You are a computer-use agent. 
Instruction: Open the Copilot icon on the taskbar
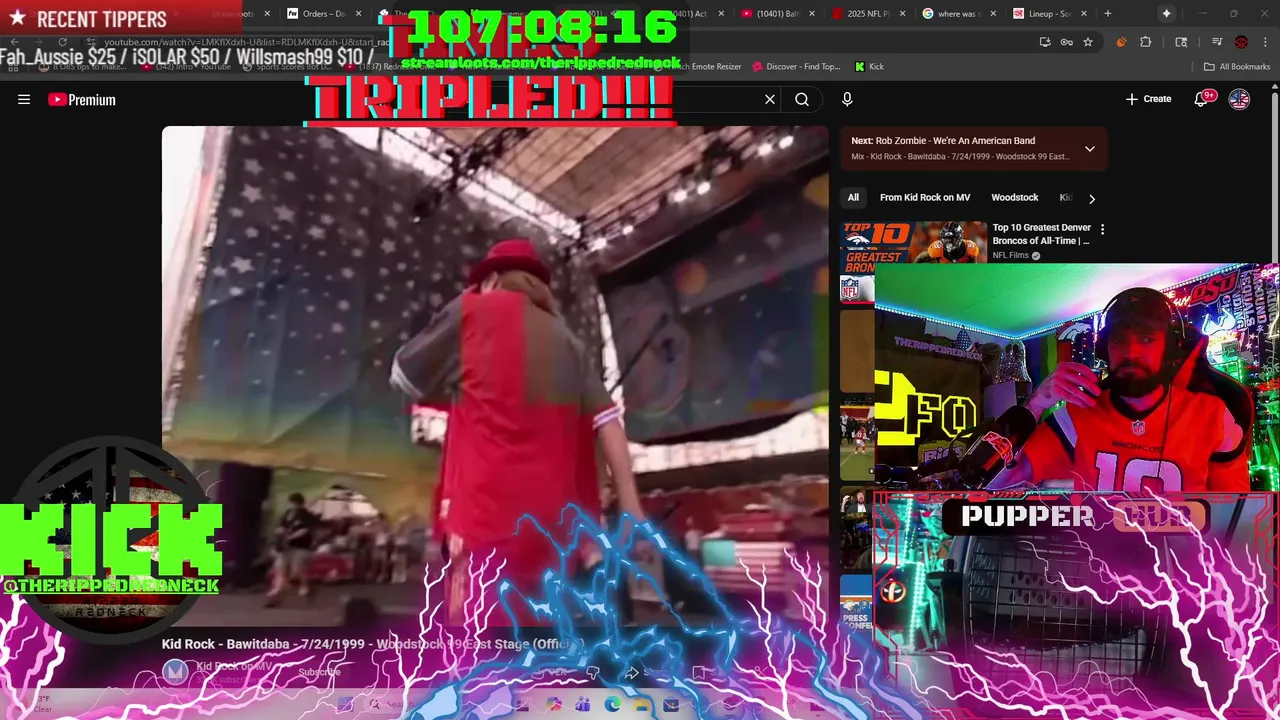553,705
